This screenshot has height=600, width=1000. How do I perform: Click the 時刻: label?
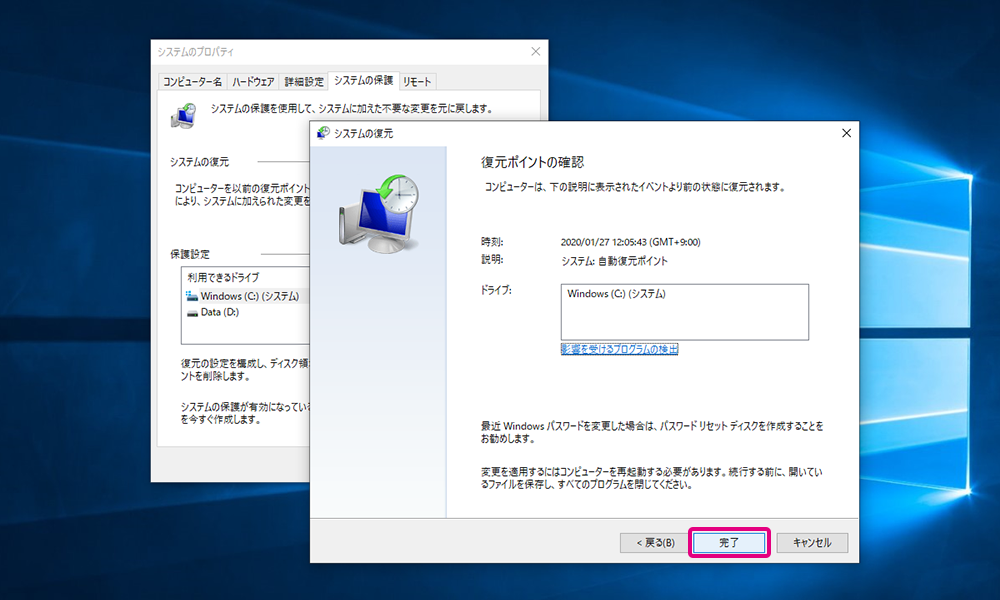pos(492,242)
